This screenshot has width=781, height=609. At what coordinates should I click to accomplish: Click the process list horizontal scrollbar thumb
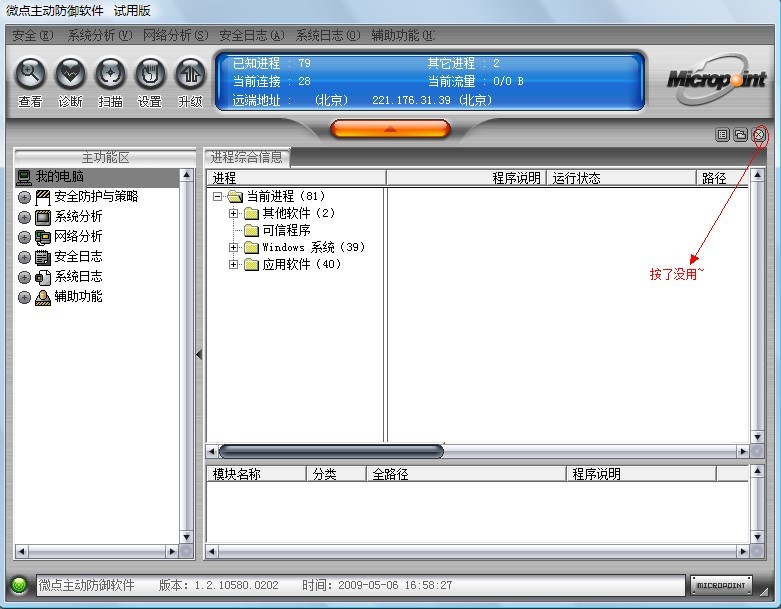(x=331, y=451)
